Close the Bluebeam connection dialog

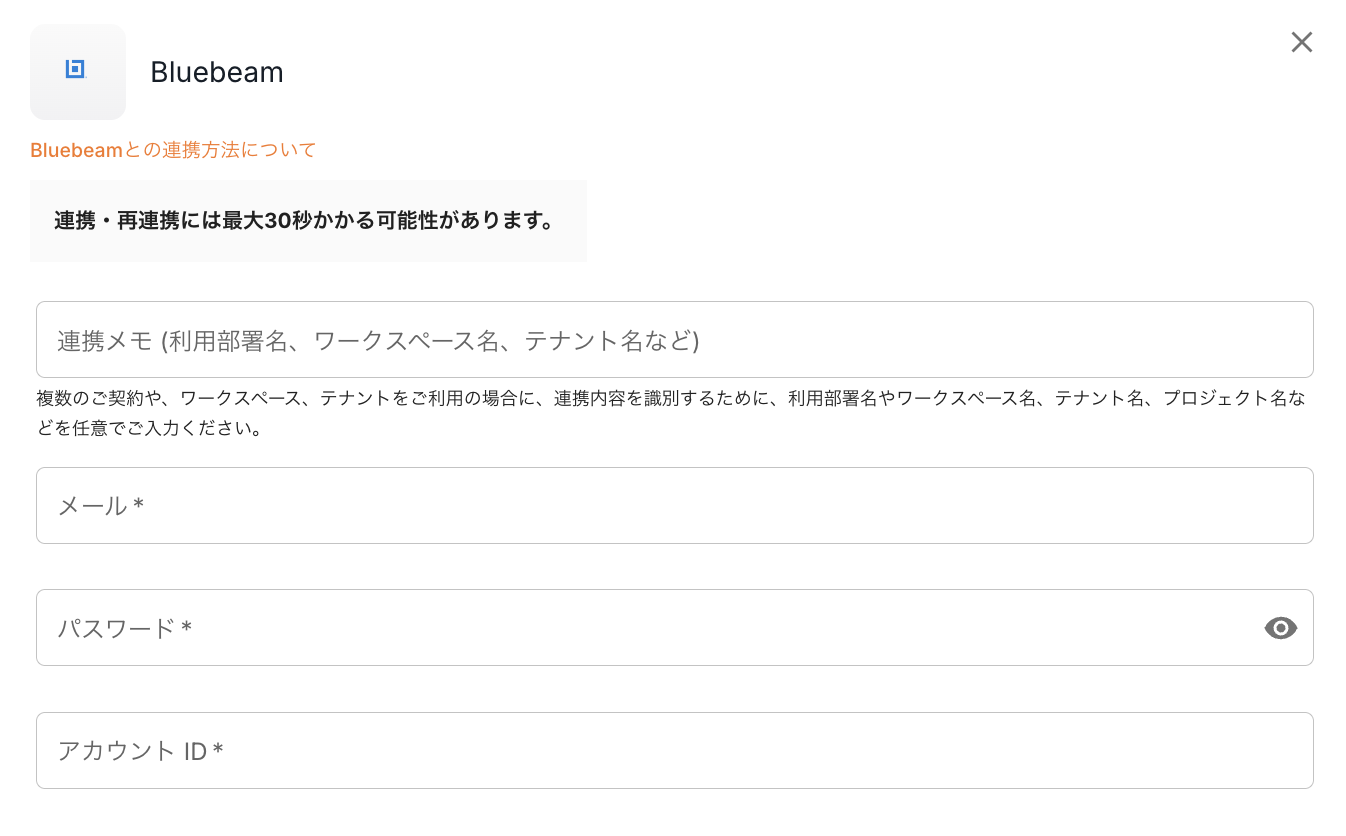click(x=1301, y=42)
